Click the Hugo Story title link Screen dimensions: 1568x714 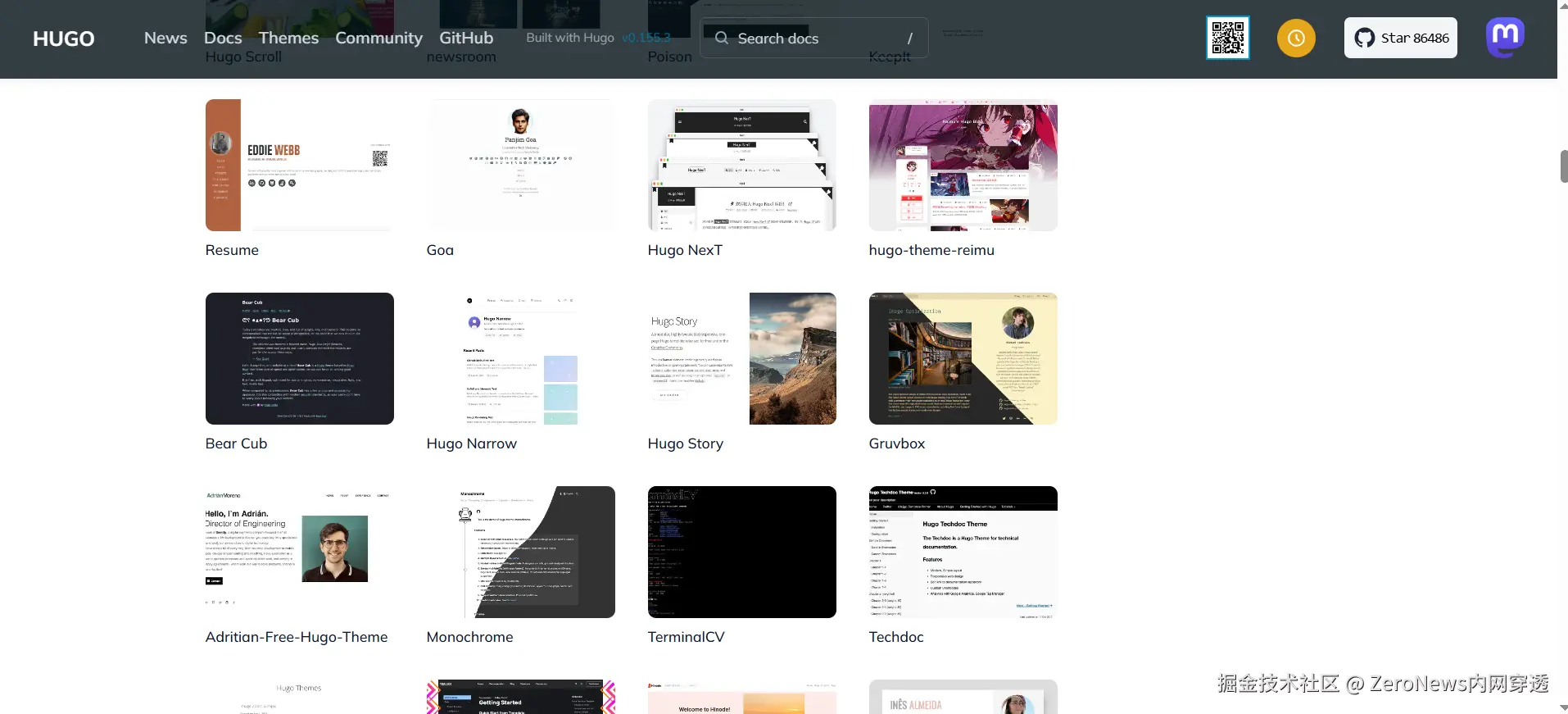[x=686, y=443]
